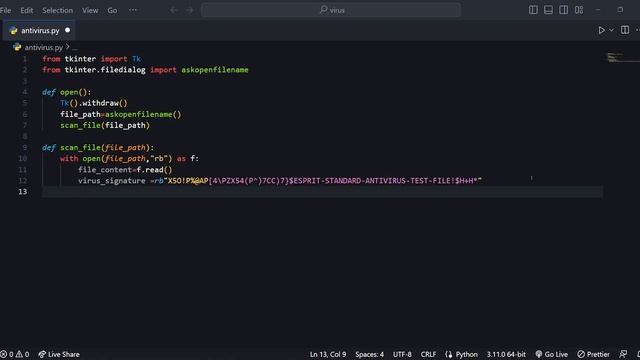Click the line 1 tkinter import

[91, 59]
